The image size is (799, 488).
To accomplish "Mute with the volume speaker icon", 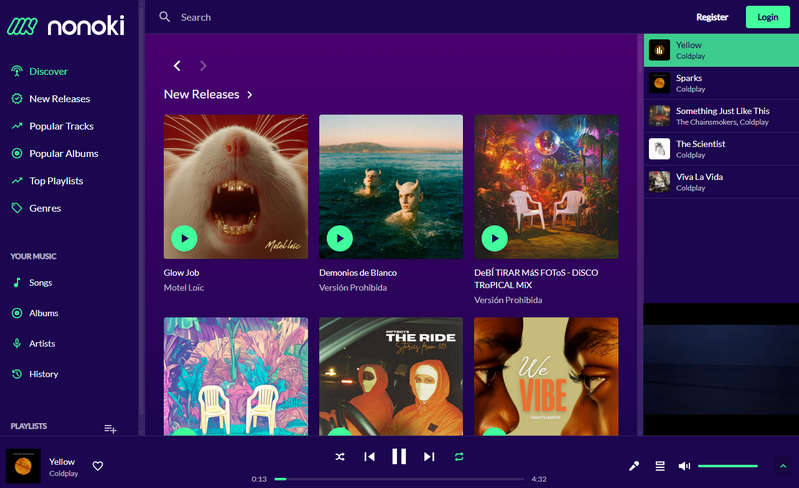I will 684,466.
